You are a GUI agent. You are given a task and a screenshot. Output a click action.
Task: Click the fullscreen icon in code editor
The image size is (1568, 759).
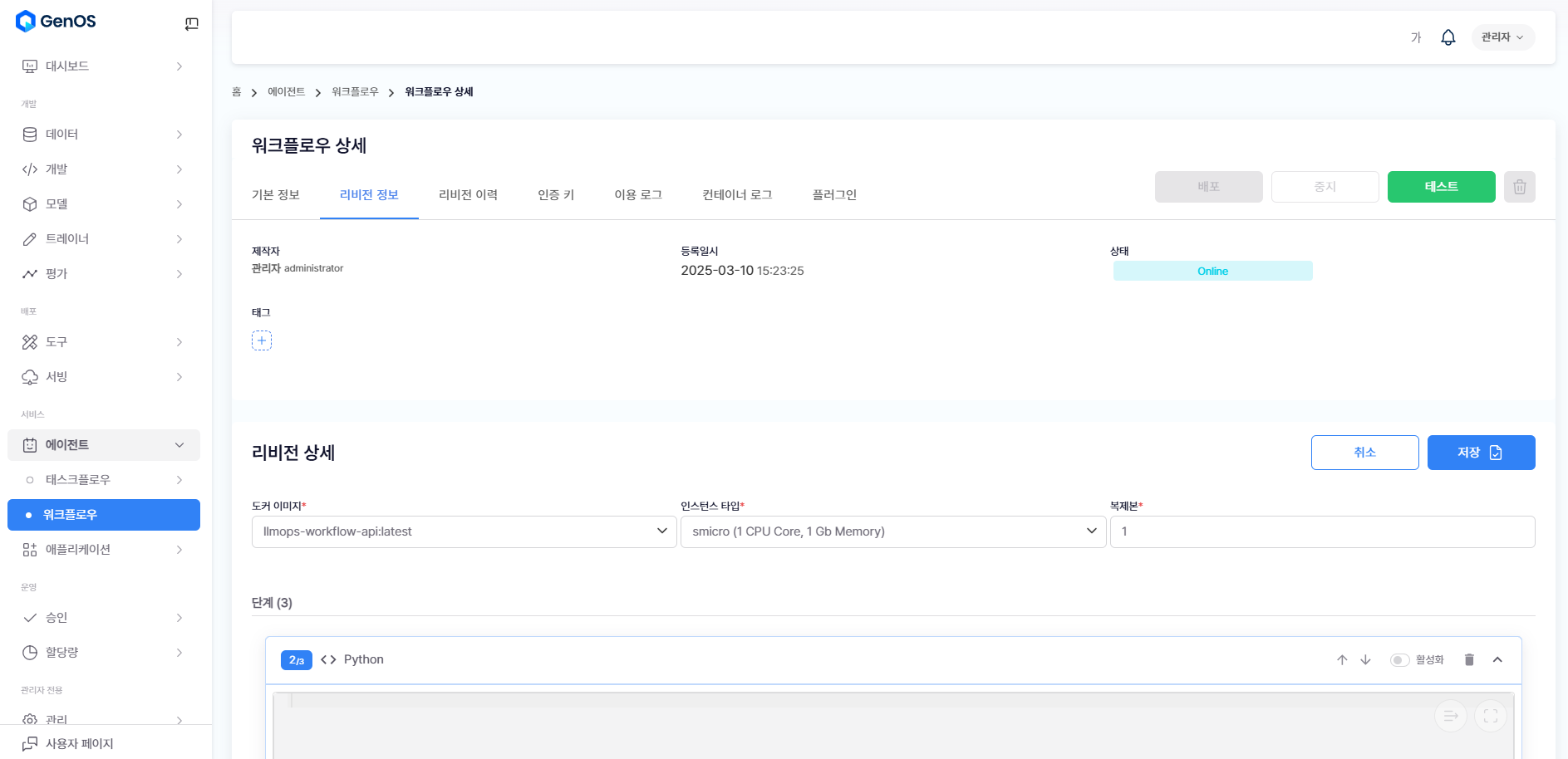click(1490, 716)
